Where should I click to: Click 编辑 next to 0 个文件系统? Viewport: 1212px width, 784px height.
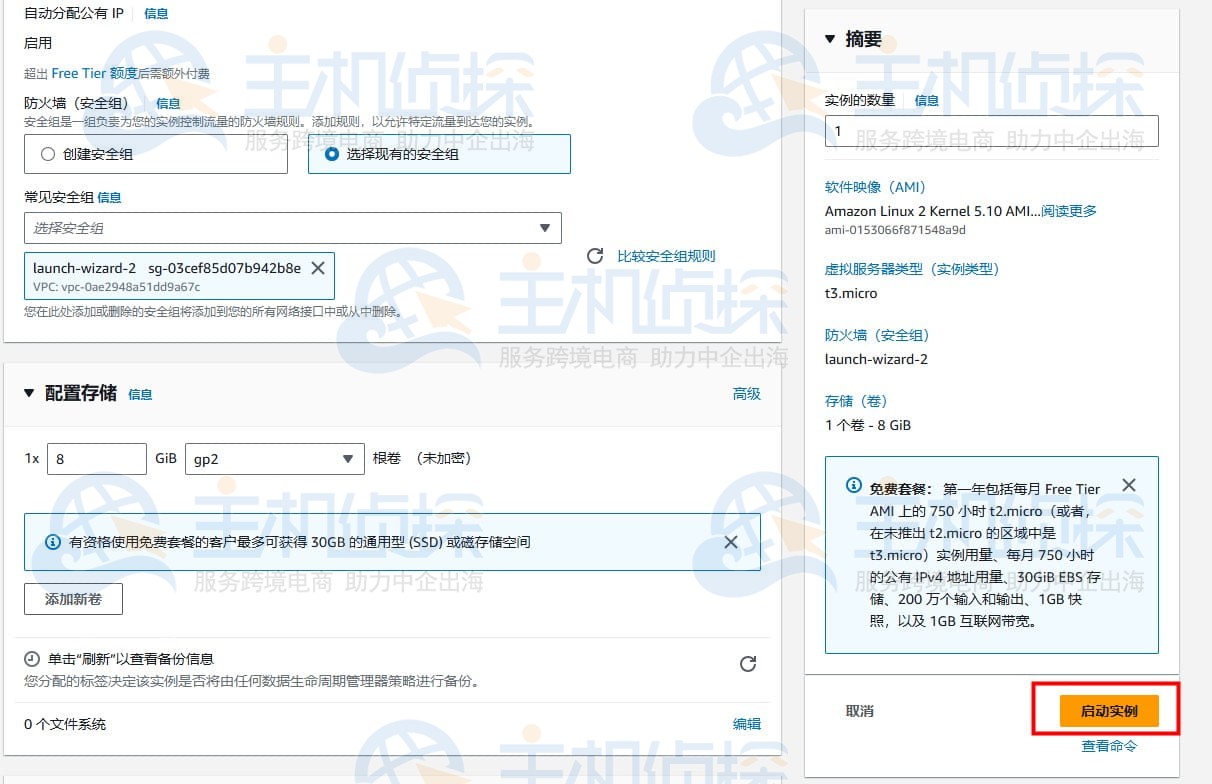click(x=746, y=722)
